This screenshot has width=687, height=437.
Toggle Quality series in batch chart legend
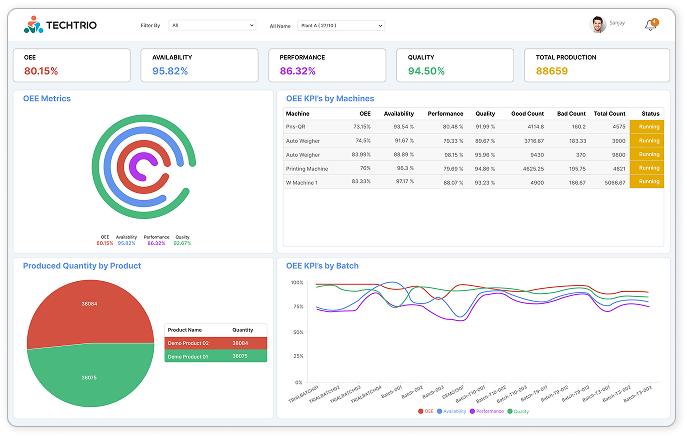click(518, 411)
